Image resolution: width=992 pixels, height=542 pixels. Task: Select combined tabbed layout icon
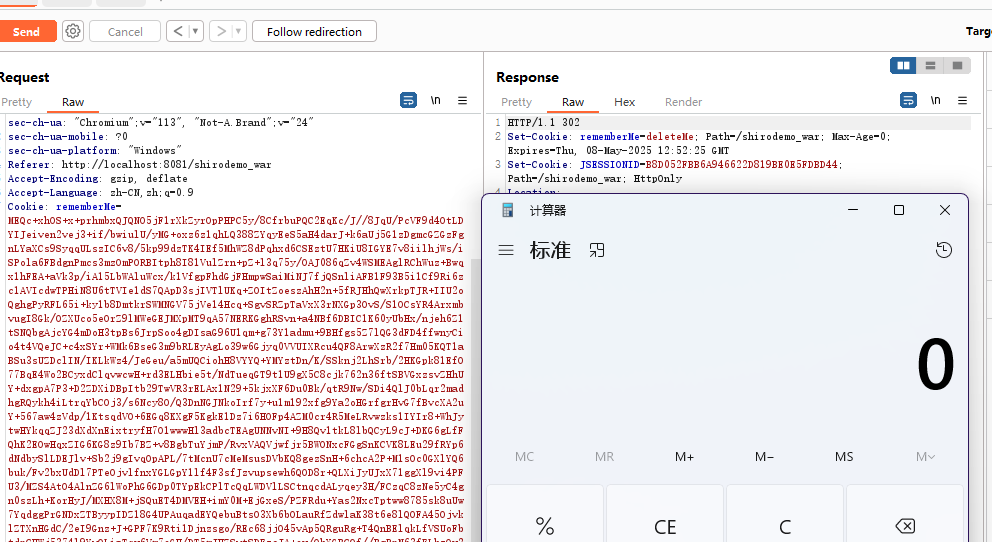point(957,65)
